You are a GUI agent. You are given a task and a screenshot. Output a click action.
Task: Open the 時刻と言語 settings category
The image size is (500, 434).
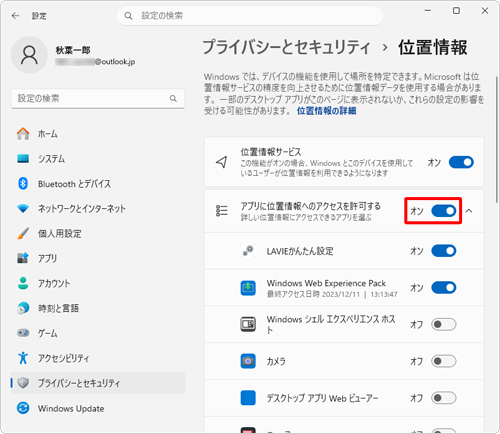(98, 308)
